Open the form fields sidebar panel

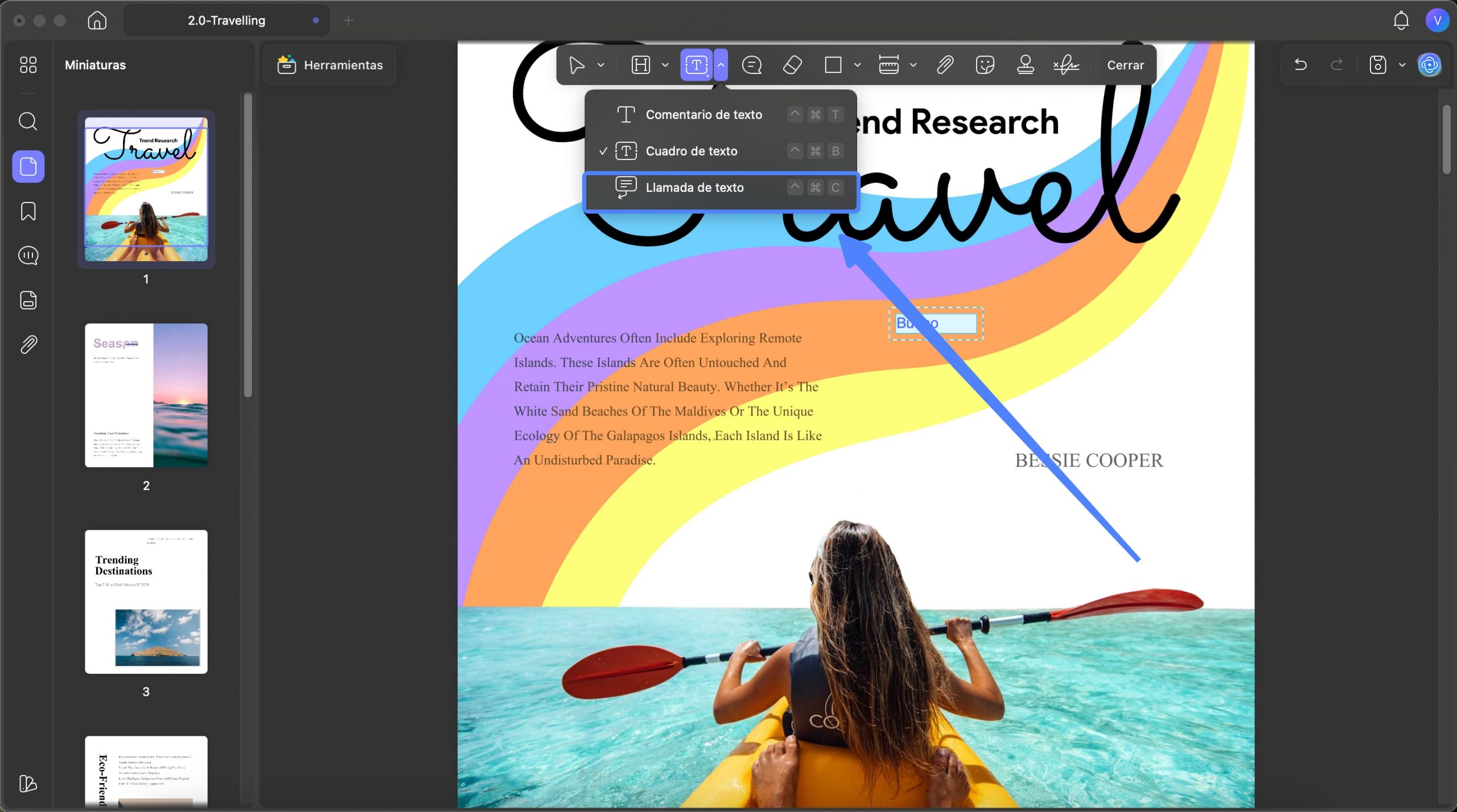pos(28,300)
